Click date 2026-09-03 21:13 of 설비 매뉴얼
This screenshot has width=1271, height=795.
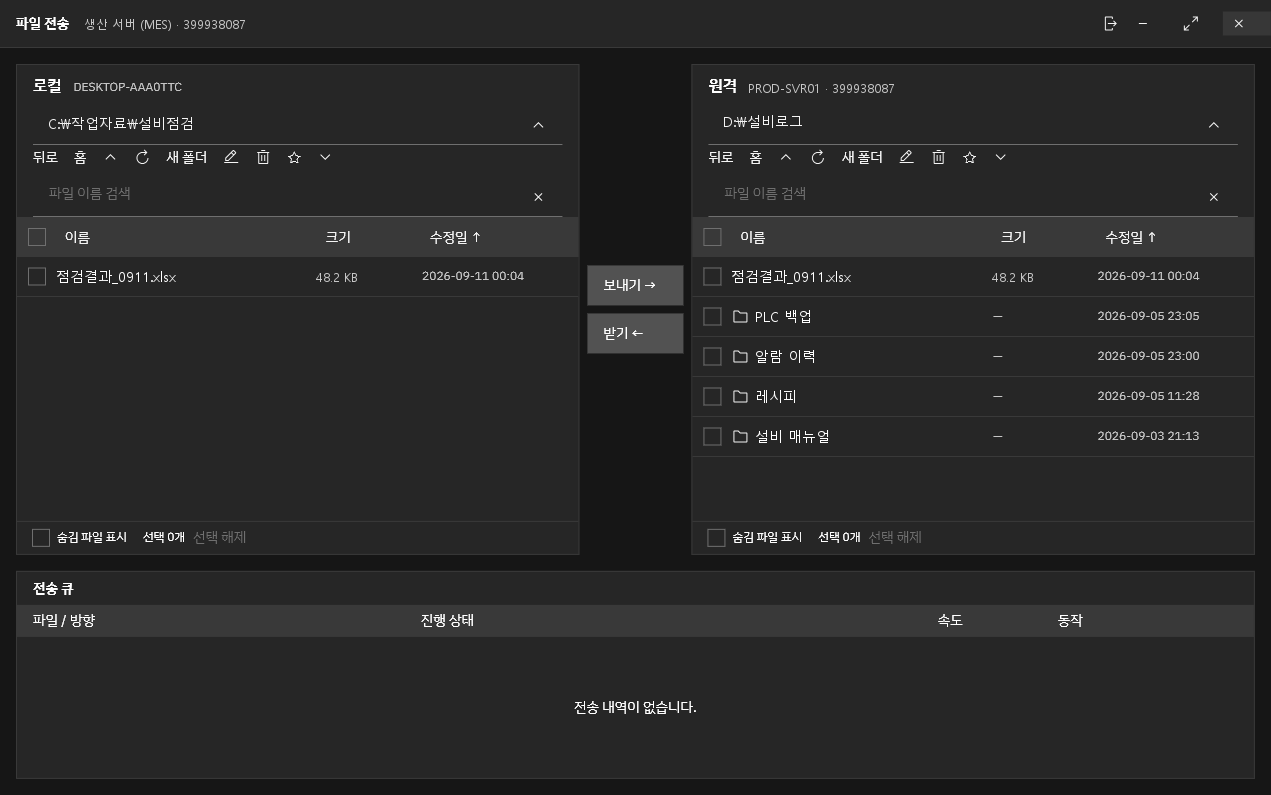[x=1148, y=436]
